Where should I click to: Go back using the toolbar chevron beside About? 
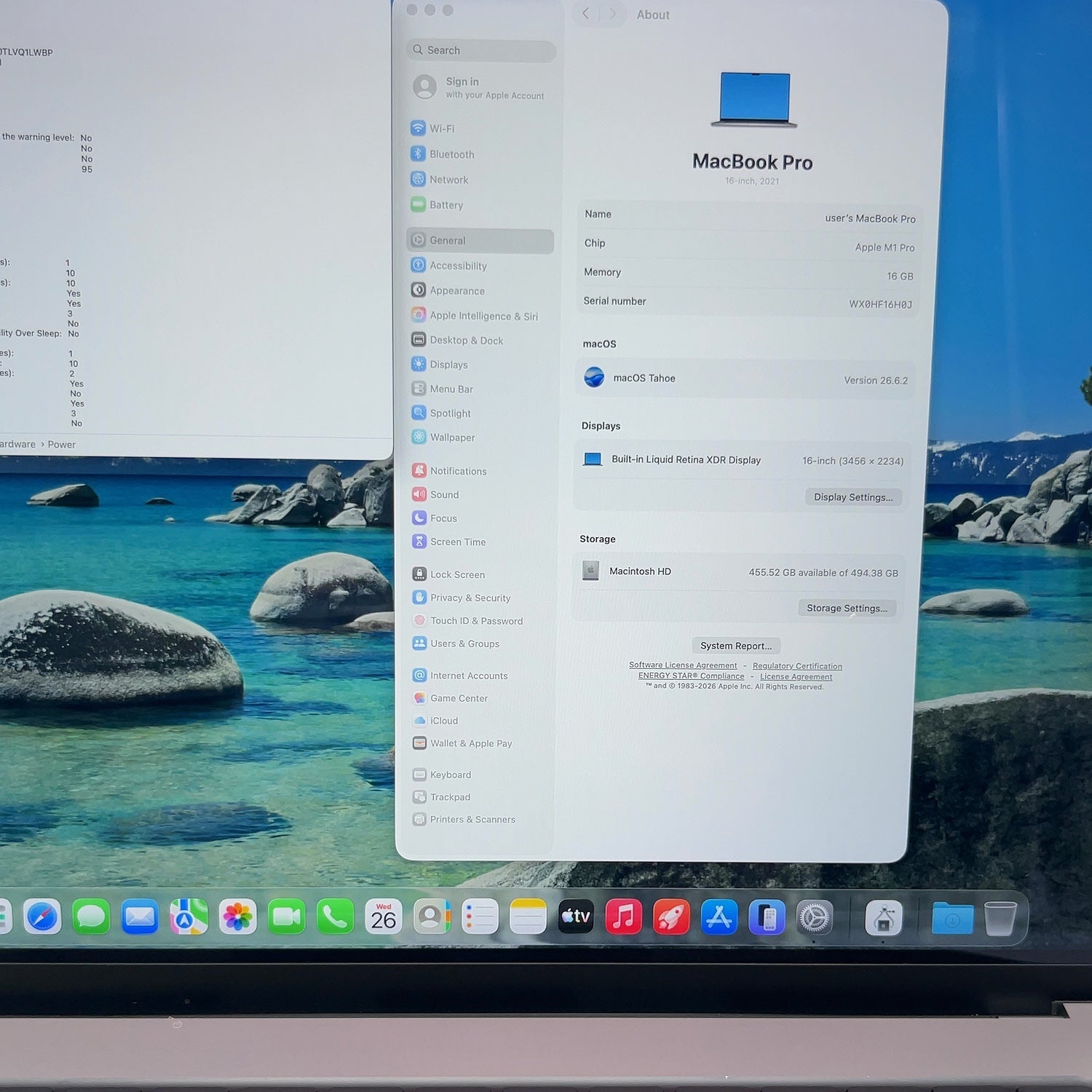pos(586,13)
